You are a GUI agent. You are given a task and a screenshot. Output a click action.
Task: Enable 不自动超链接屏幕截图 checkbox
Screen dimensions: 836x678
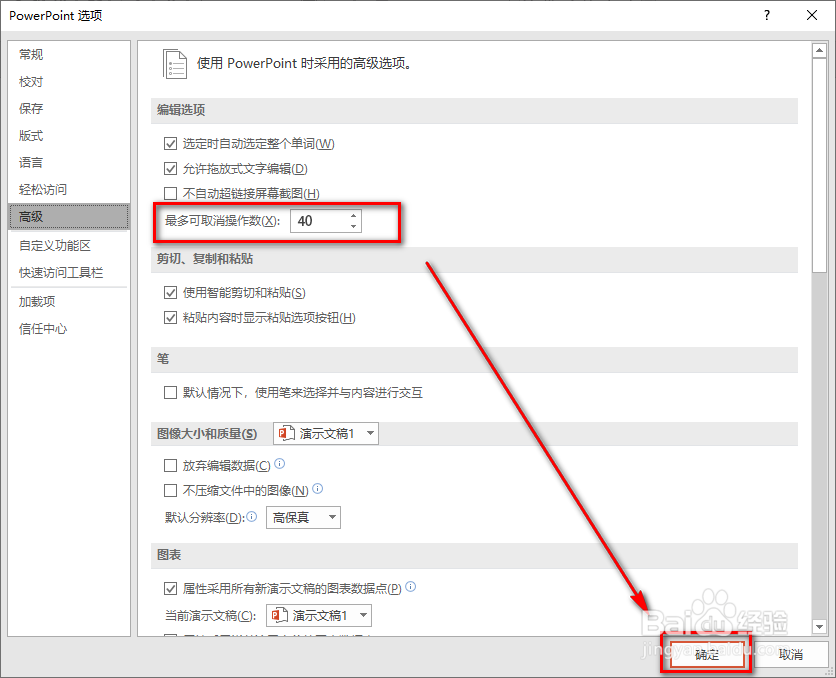(x=171, y=193)
